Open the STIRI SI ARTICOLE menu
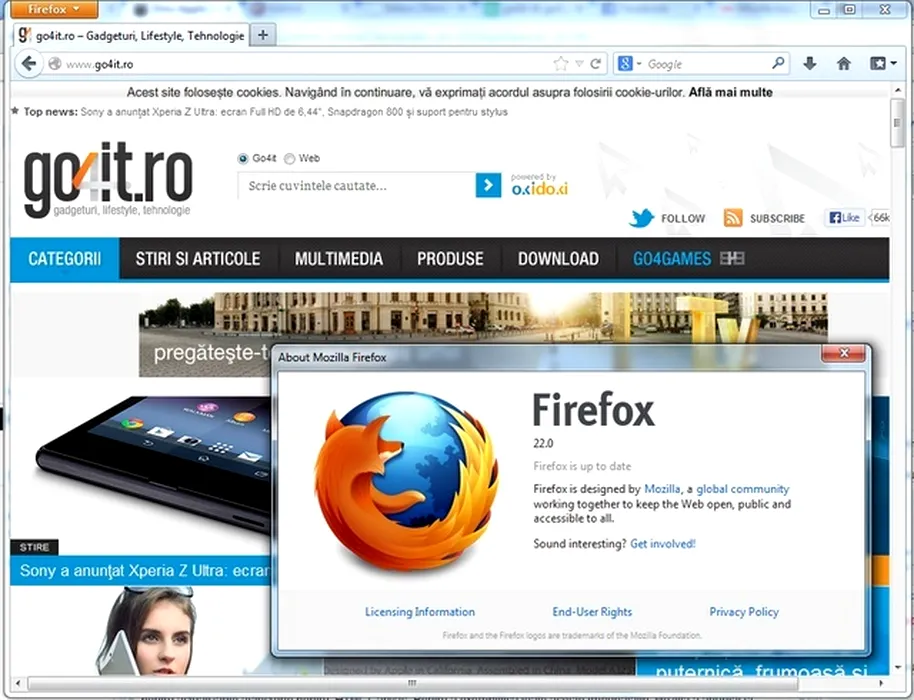 coord(198,259)
